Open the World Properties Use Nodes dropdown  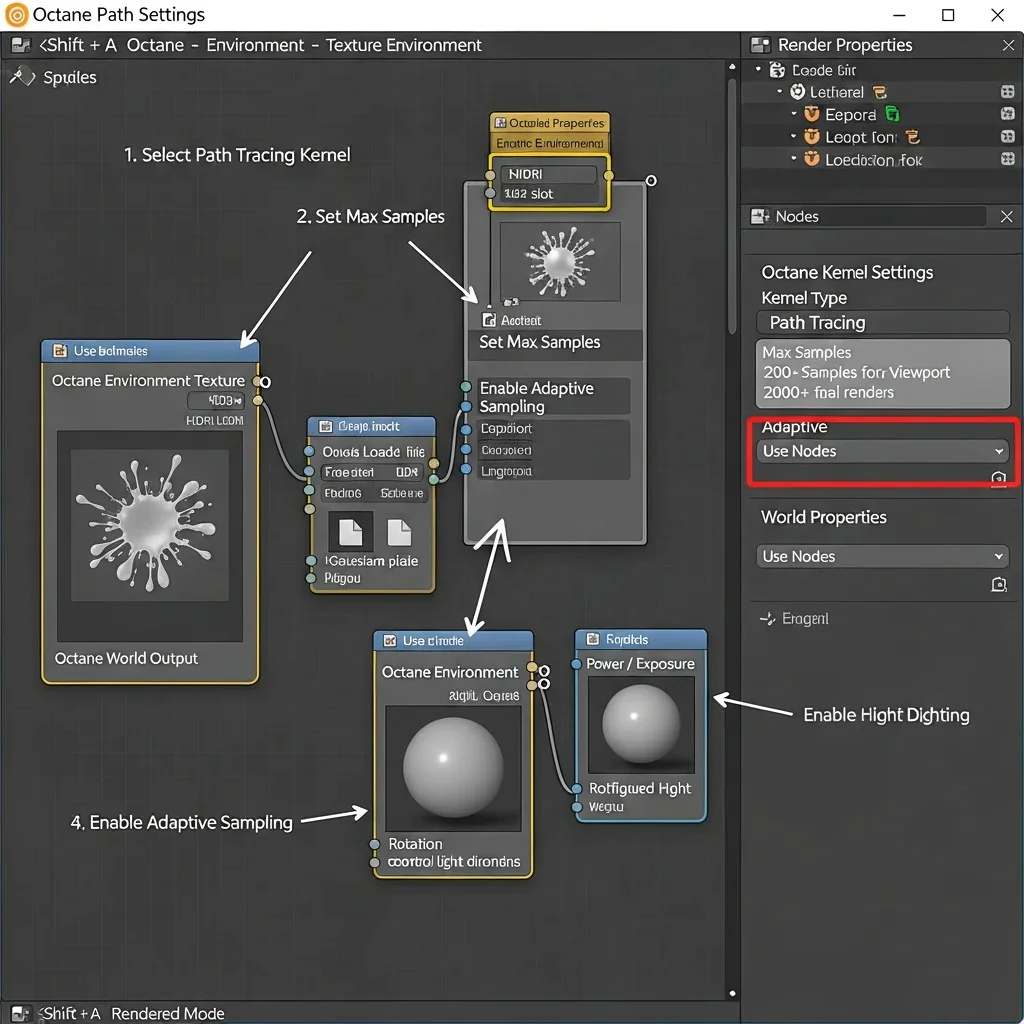882,556
